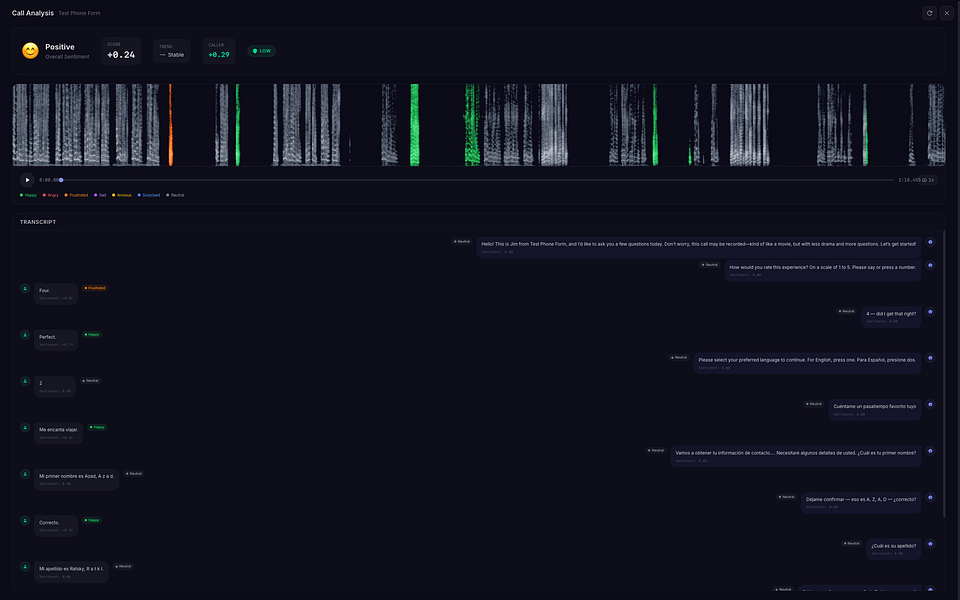Click the playback progress slider handle

[x=61, y=180]
